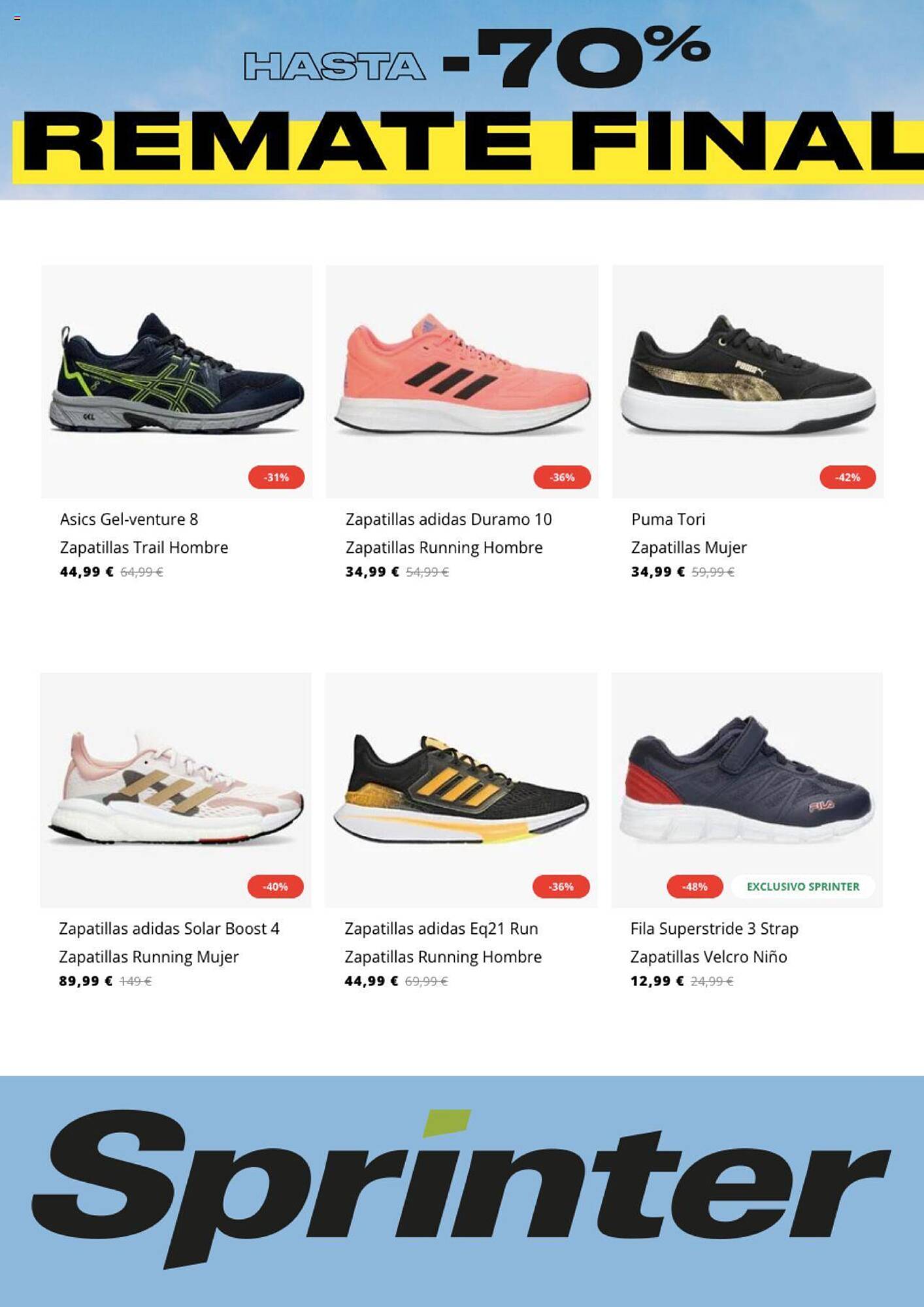Open the Asics Gel-venture 8 product title
924x1307 pixels.
point(129,520)
